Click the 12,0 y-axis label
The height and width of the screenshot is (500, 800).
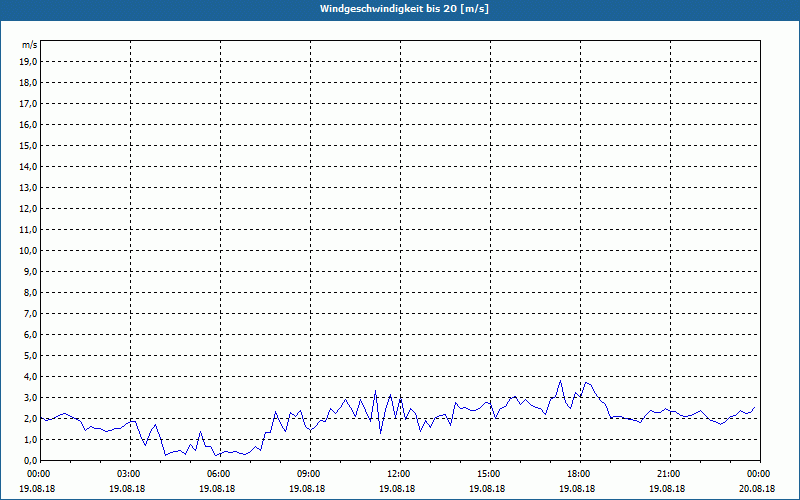point(28,209)
